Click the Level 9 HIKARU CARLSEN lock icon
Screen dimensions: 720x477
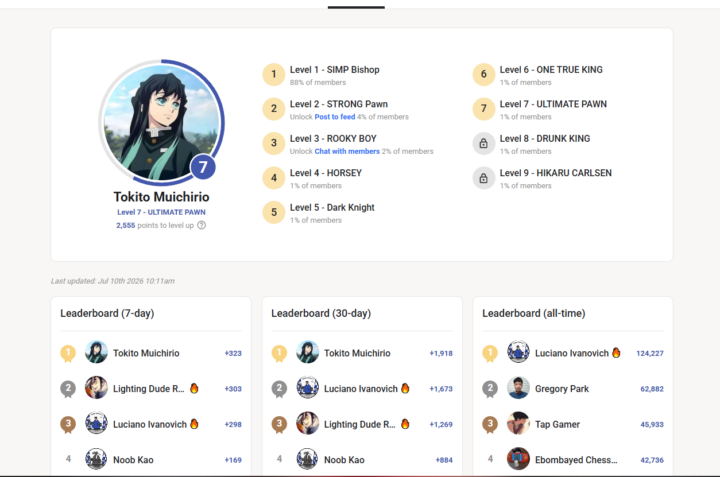tap(484, 178)
